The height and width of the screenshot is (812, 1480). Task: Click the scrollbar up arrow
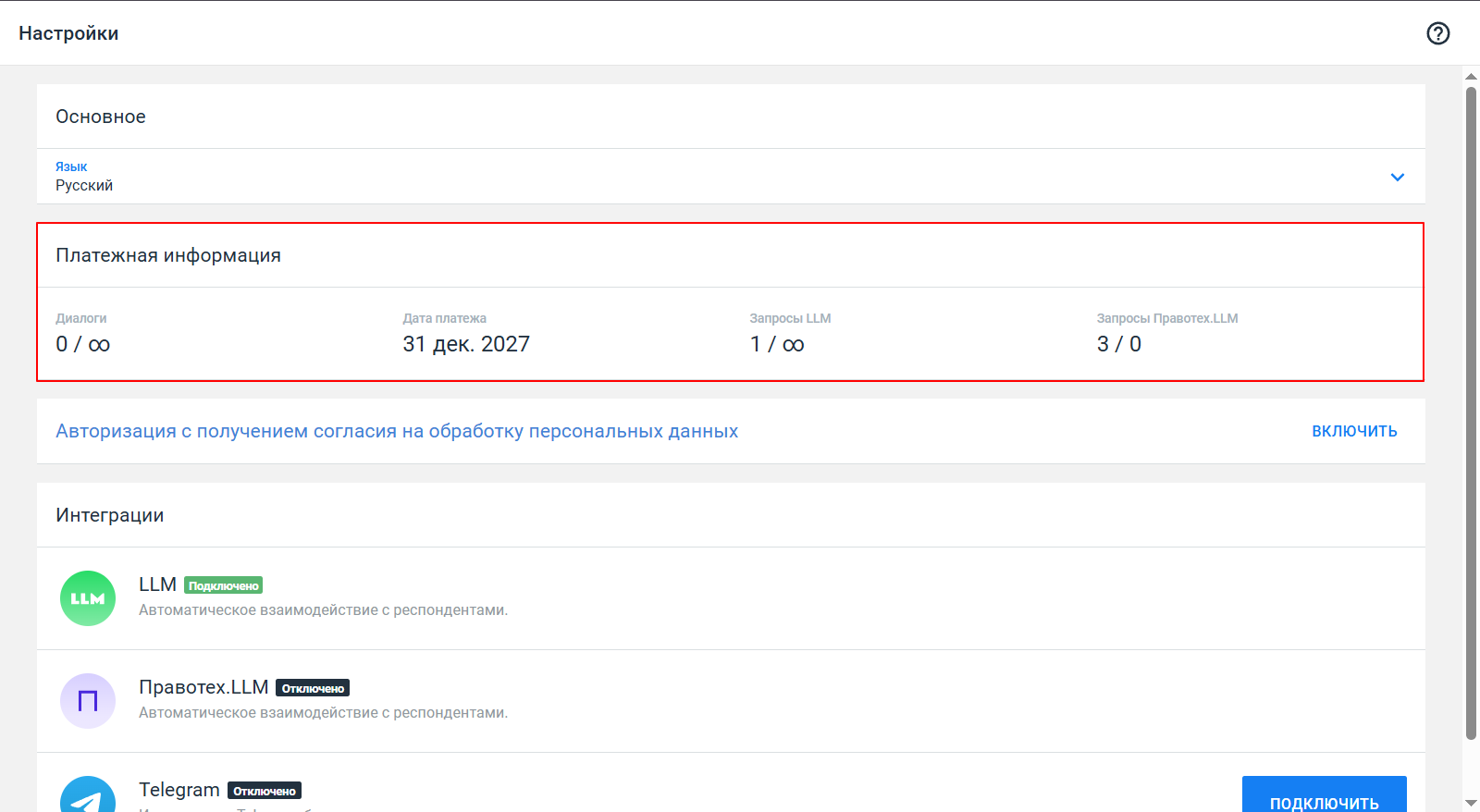pyautogui.click(x=1471, y=76)
